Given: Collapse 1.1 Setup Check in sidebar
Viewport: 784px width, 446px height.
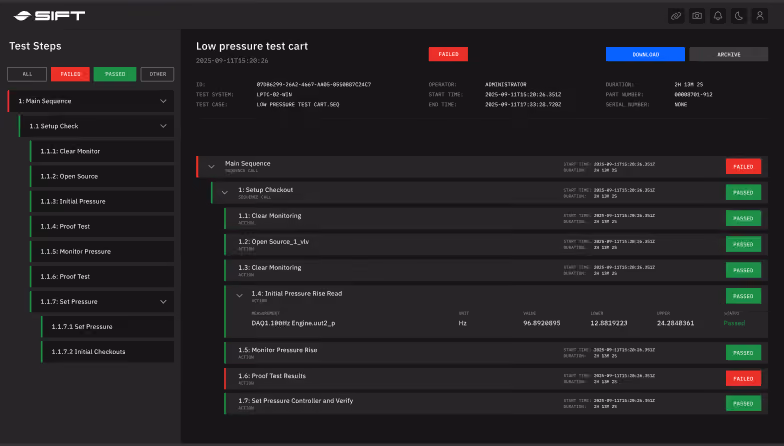Looking at the screenshot, I should coord(163,126).
